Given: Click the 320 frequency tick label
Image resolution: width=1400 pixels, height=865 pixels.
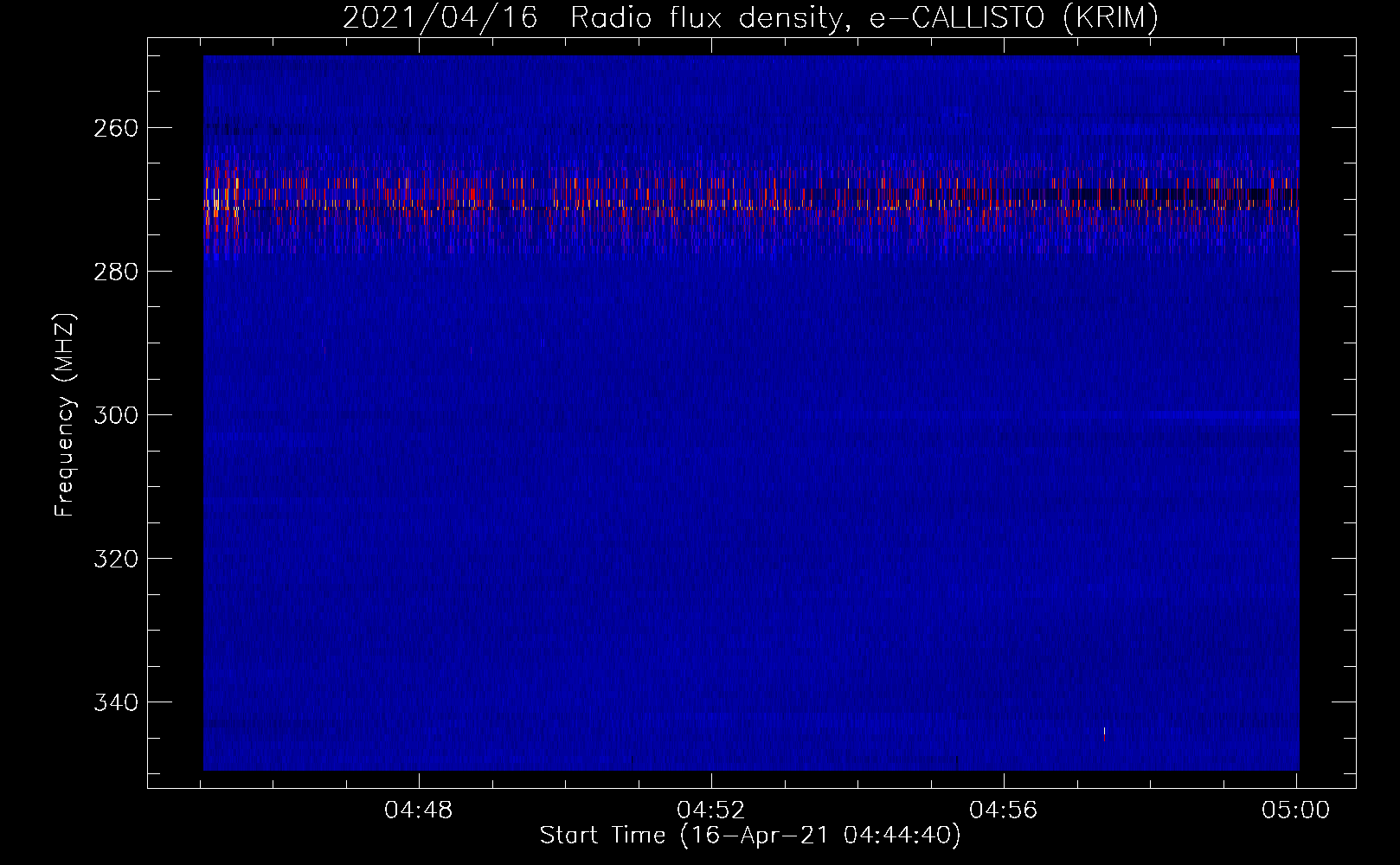Looking at the screenshot, I should click(116, 559).
